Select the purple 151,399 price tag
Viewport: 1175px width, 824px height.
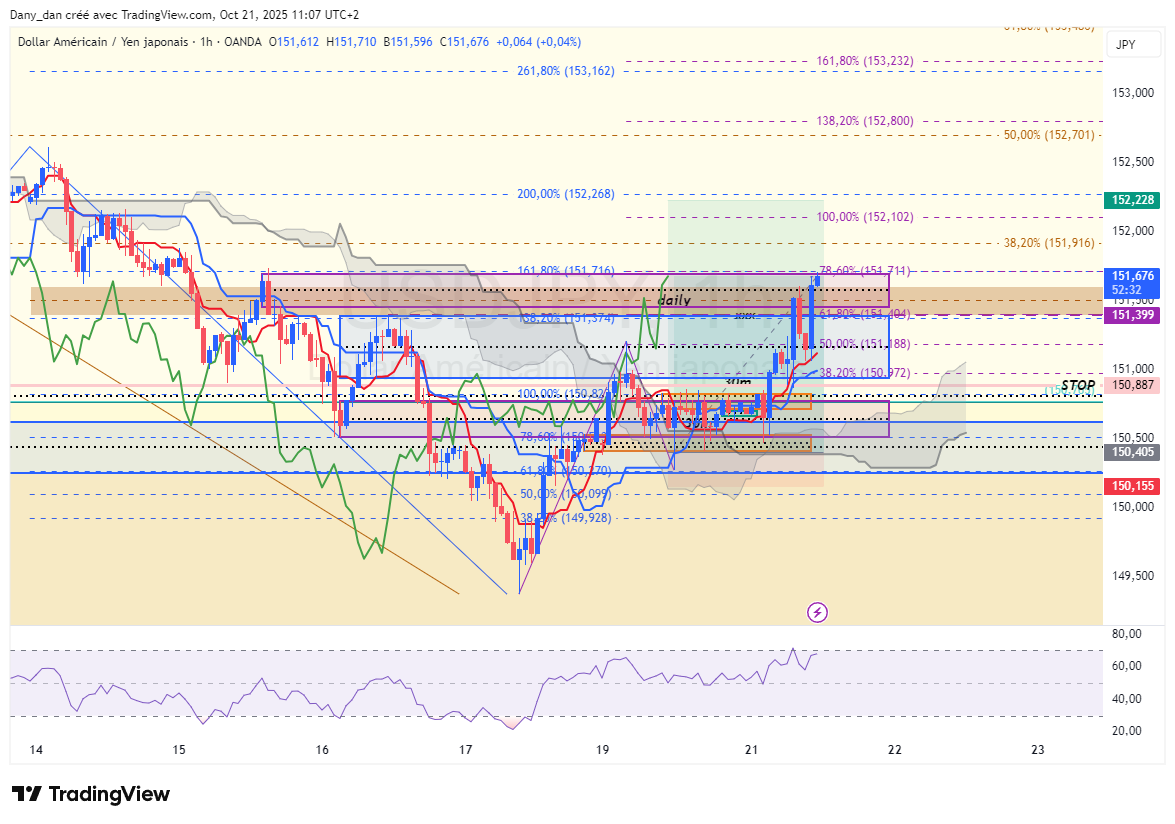pyautogui.click(x=1132, y=315)
